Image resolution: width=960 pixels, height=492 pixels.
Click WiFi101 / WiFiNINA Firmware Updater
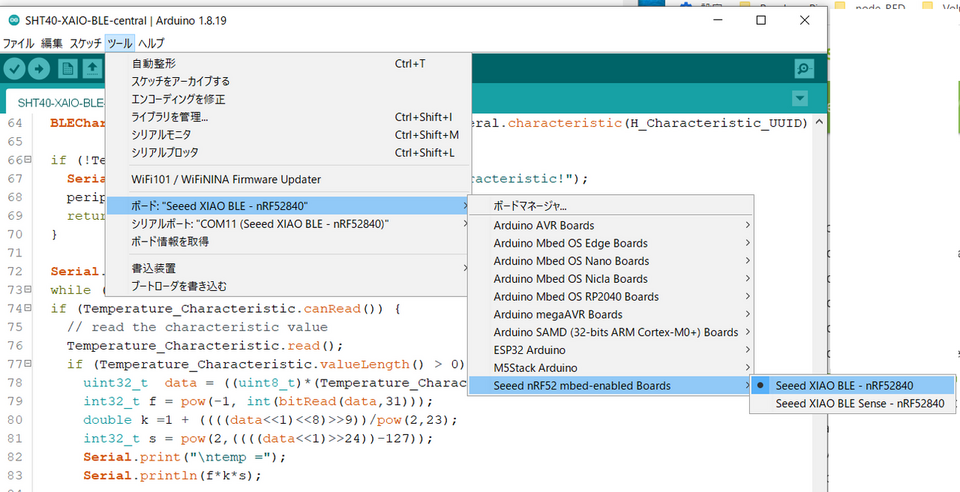tap(226, 180)
